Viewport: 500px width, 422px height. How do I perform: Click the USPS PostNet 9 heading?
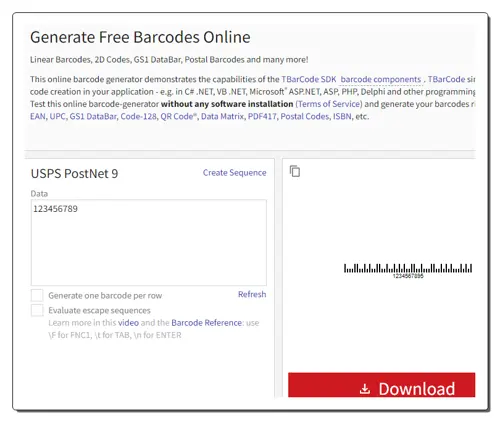tap(74, 174)
